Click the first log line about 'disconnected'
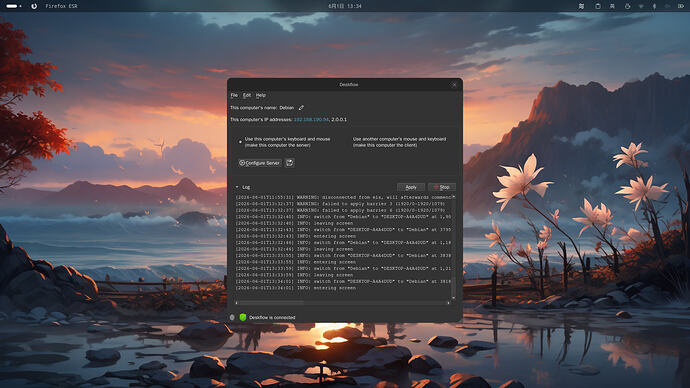The image size is (690, 388). [x=343, y=198]
